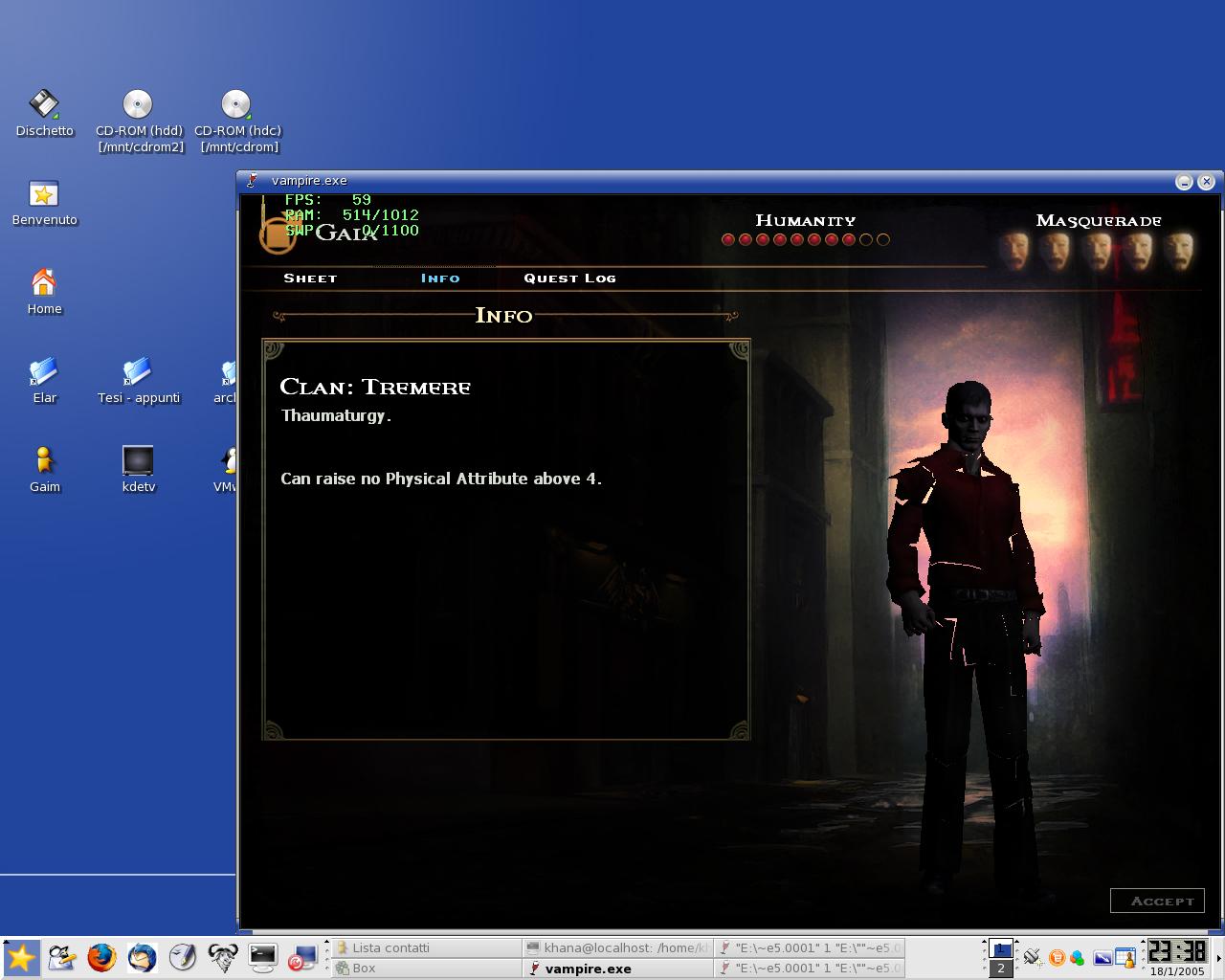The height and width of the screenshot is (980, 1225).
Task: Launch kdetv from the desktop
Action: click(x=139, y=470)
